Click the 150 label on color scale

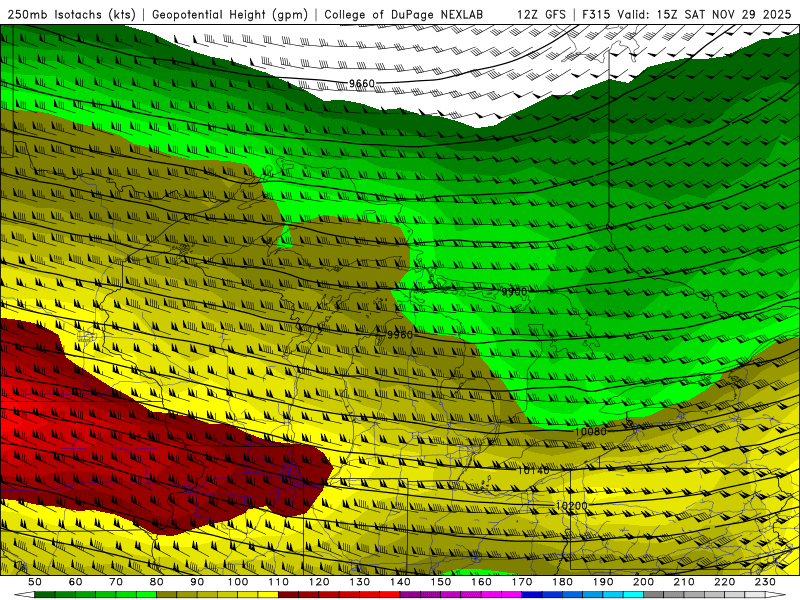coord(440,582)
